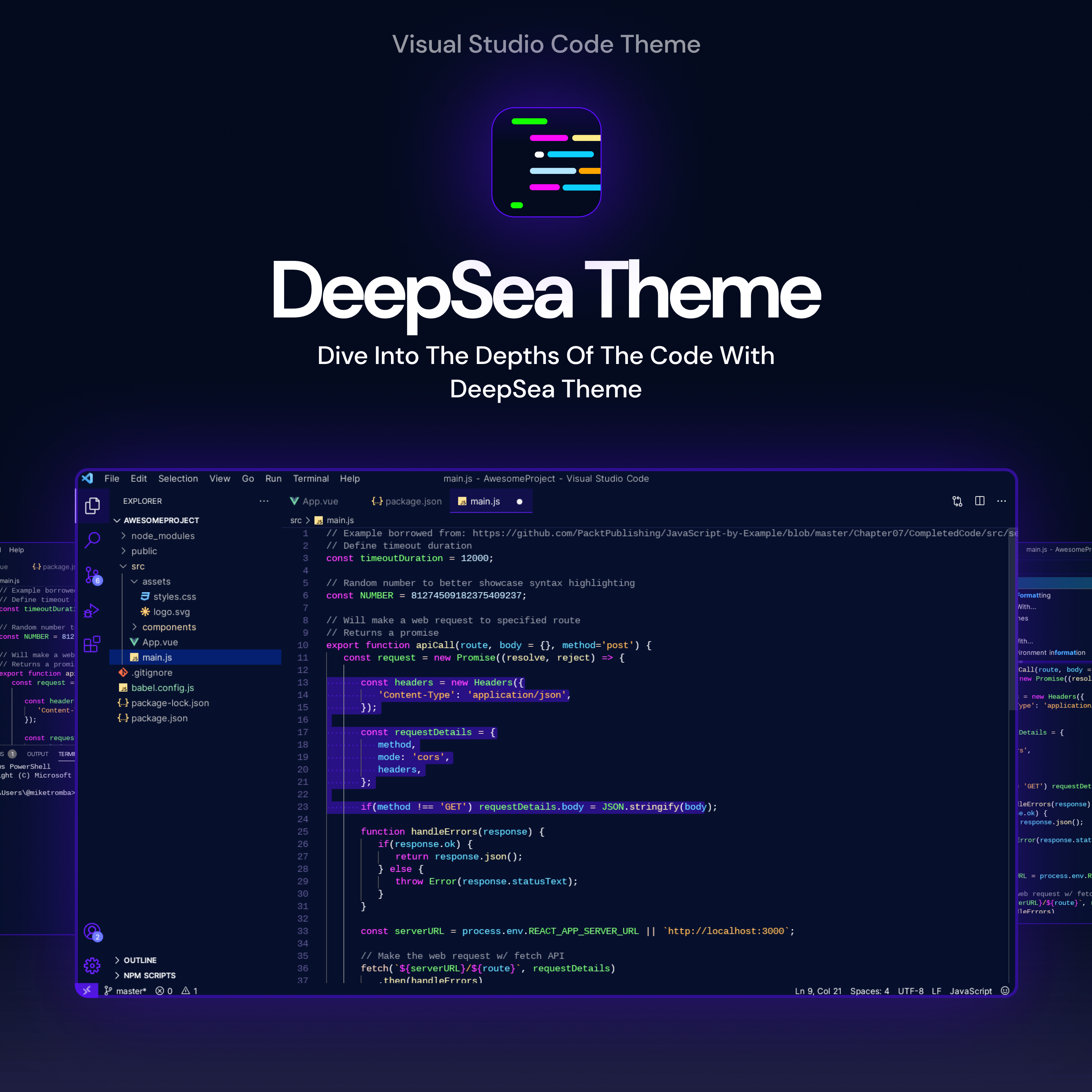This screenshot has width=1092, height=1092.
Task: Open the Extensions icon
Action: click(92, 644)
